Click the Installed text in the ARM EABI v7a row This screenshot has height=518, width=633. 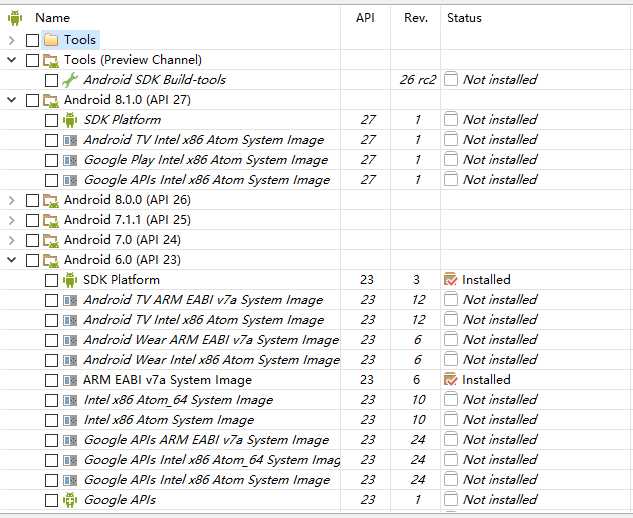(486, 380)
